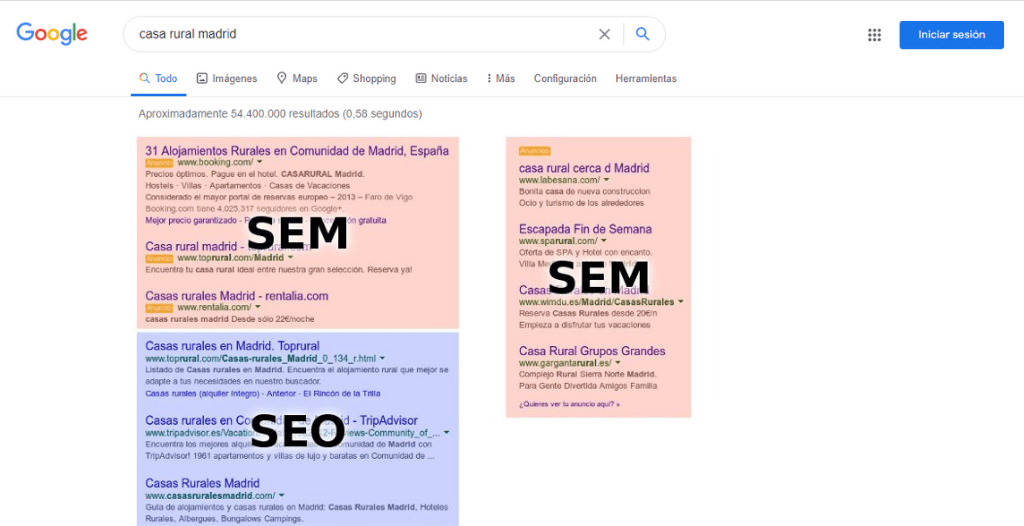The width and height of the screenshot is (1024, 526).
Task: Open the Imágenes tab
Action: pyautogui.click(x=227, y=78)
